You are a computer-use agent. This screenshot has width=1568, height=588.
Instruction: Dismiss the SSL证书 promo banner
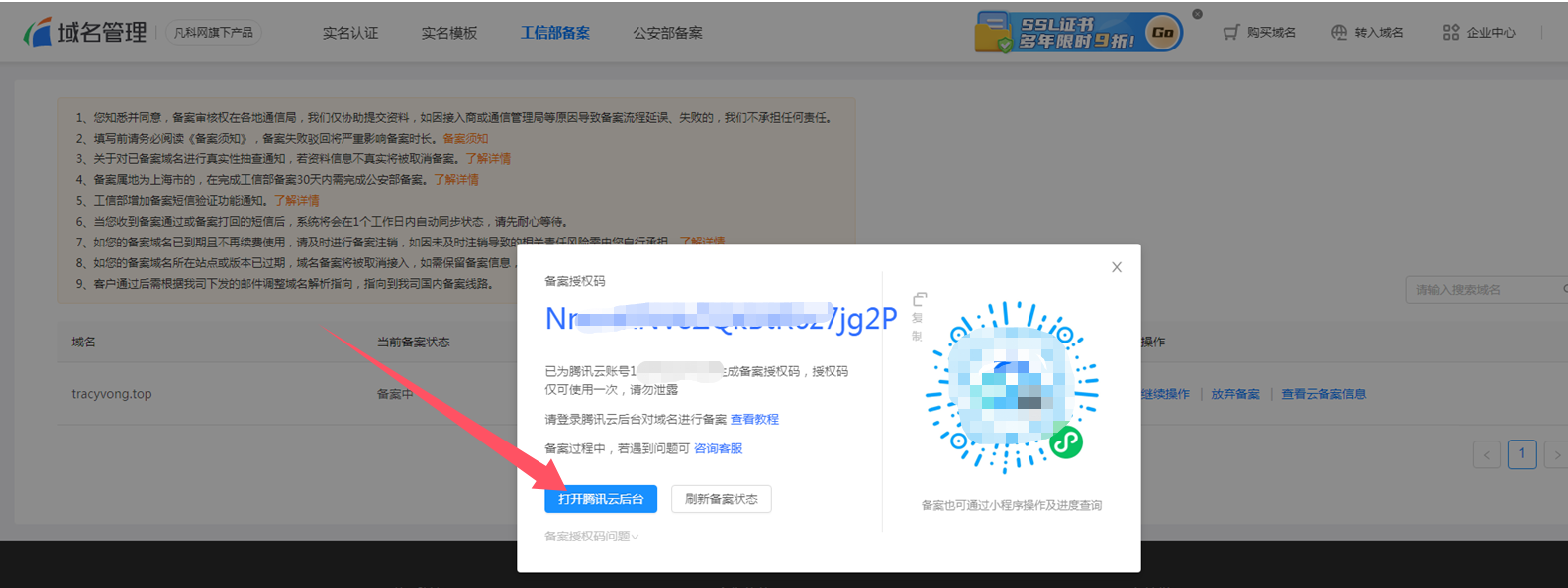pyautogui.click(x=1197, y=14)
